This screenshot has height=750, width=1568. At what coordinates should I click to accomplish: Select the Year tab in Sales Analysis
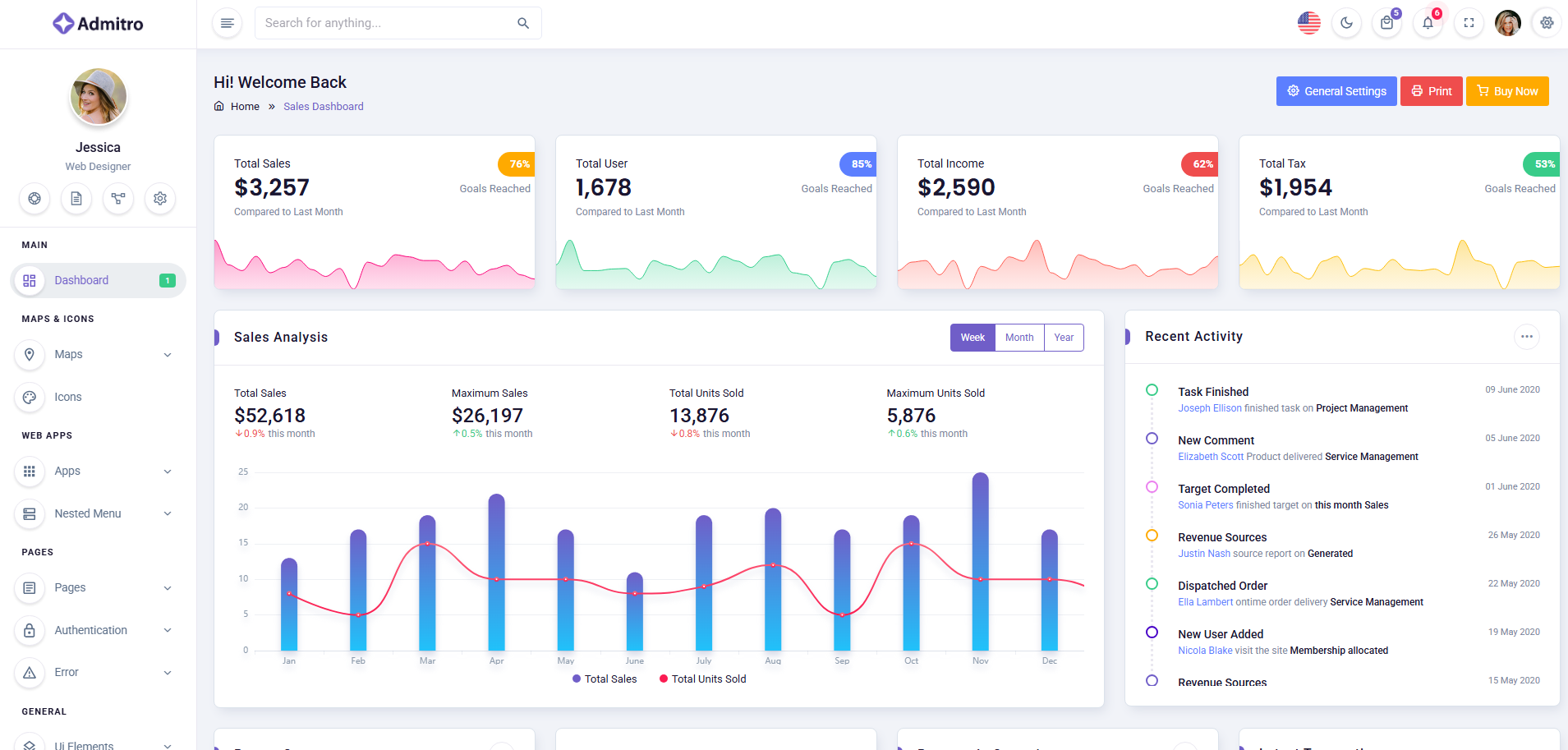pyautogui.click(x=1064, y=338)
